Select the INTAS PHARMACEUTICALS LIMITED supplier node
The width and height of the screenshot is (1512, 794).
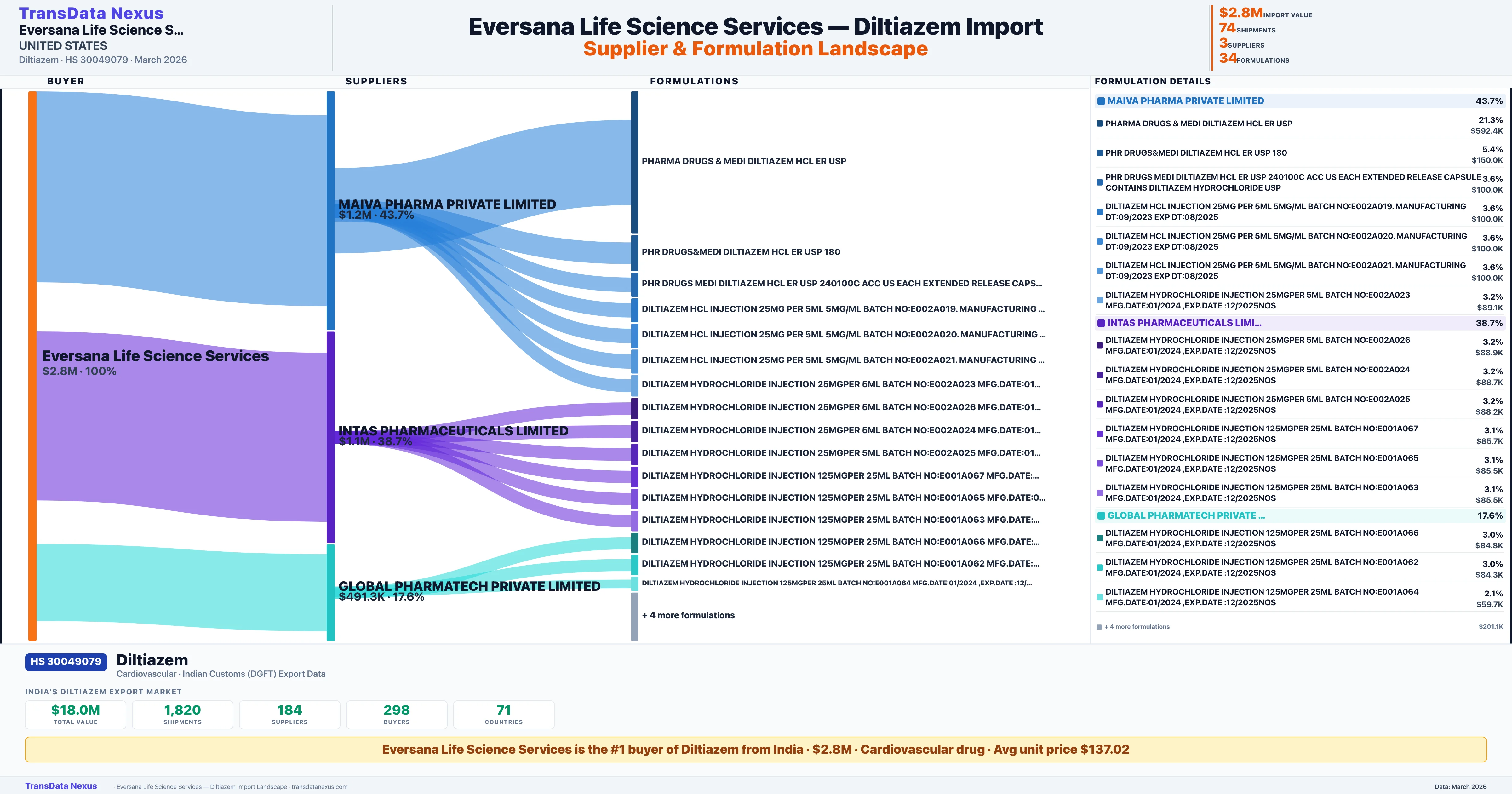click(330, 436)
